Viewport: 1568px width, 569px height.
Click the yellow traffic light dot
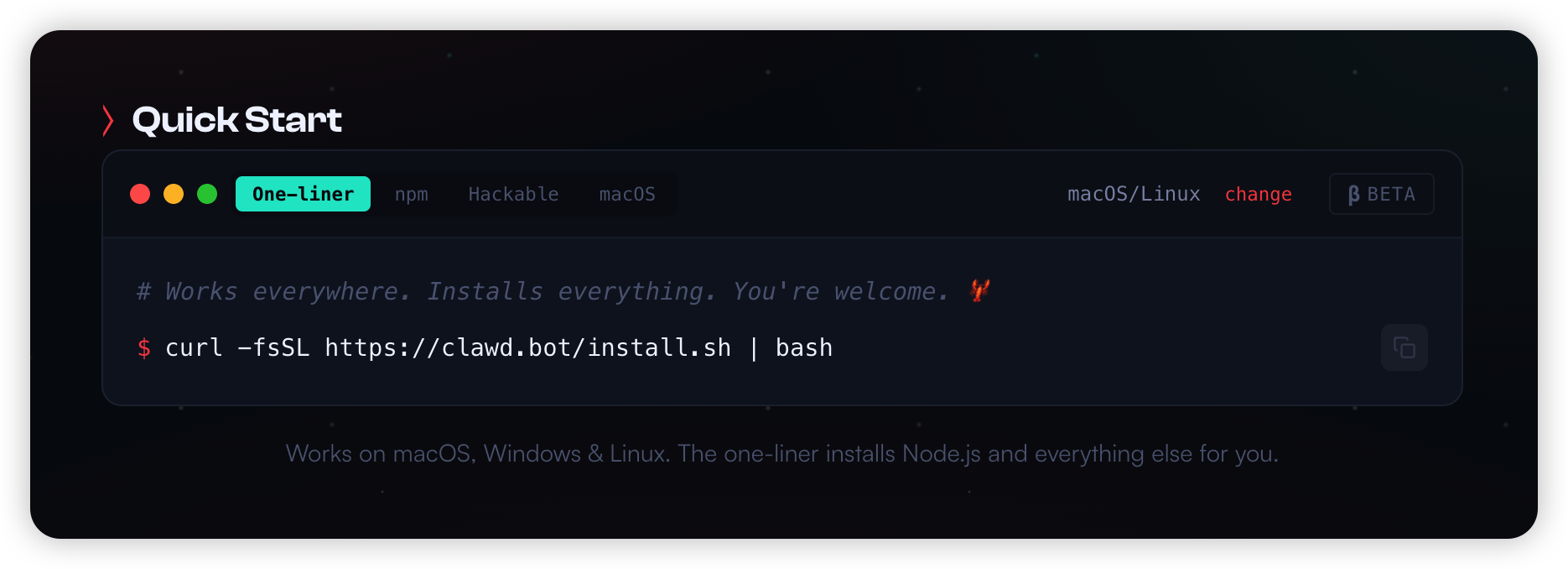pos(174,194)
